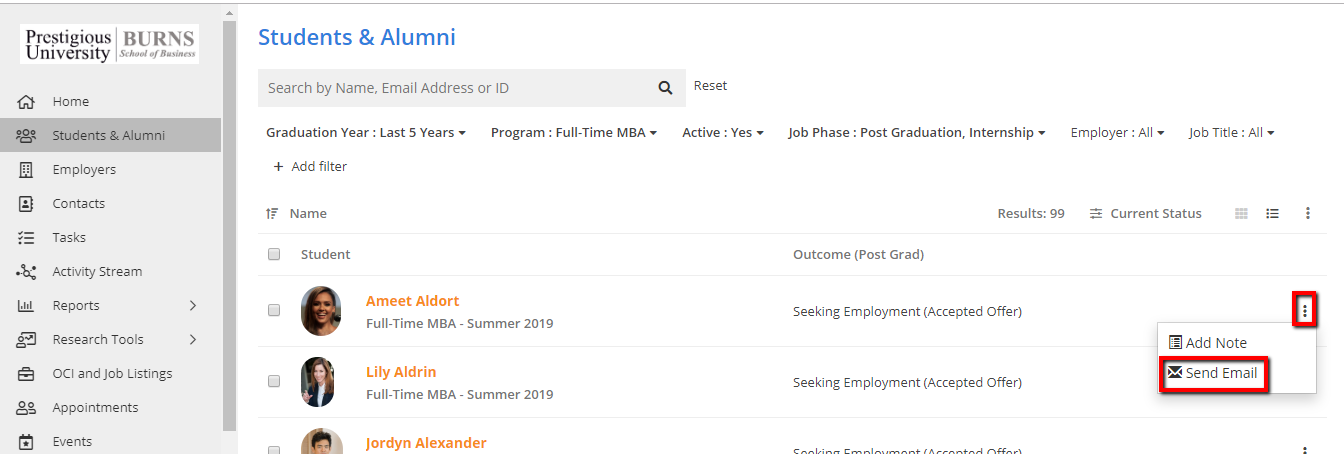Expand the Program filter dropdown

point(573,133)
